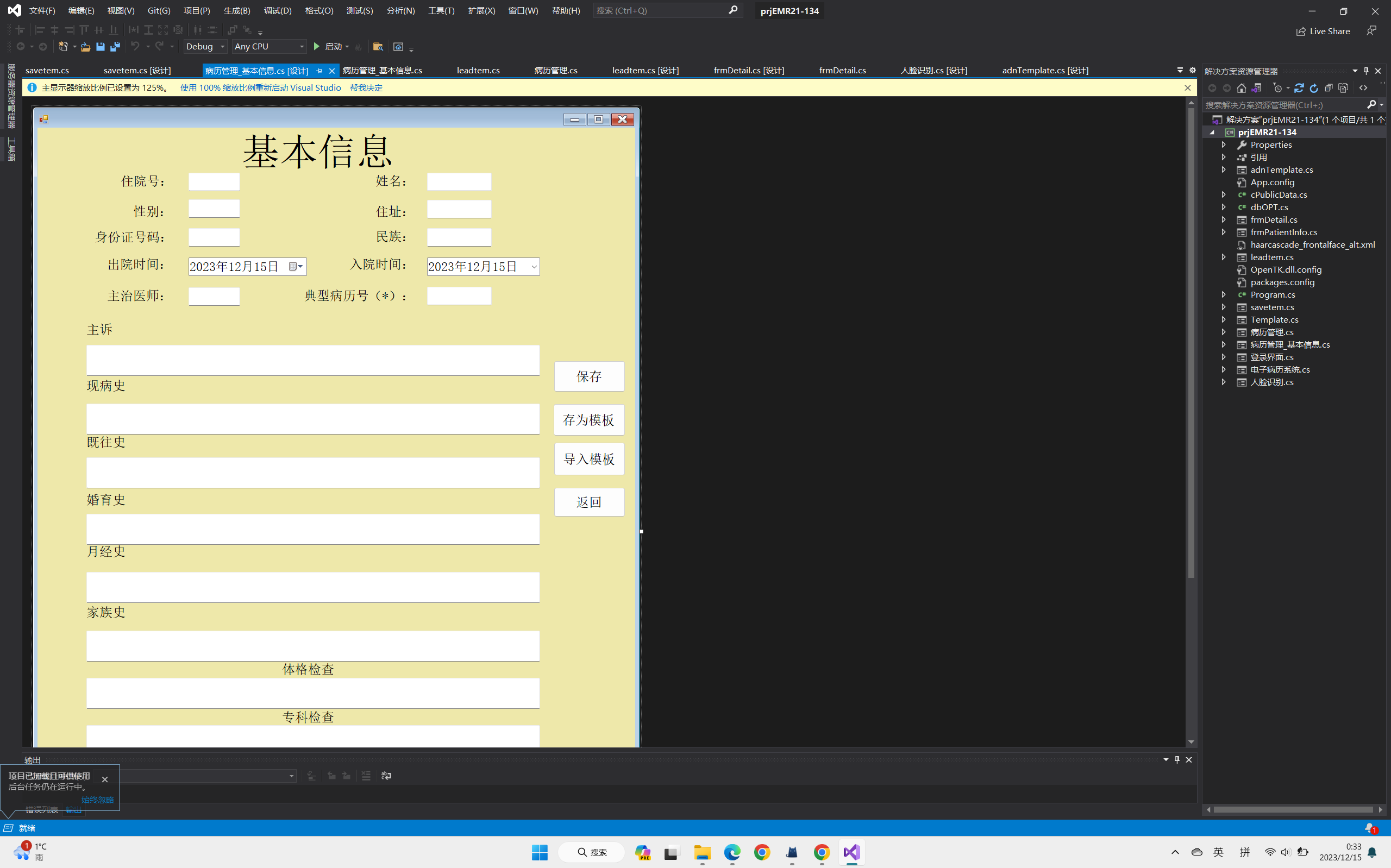Switch views icon in Solution Explorer toolbar
This screenshot has width=1391, height=868.
click(x=1256, y=88)
